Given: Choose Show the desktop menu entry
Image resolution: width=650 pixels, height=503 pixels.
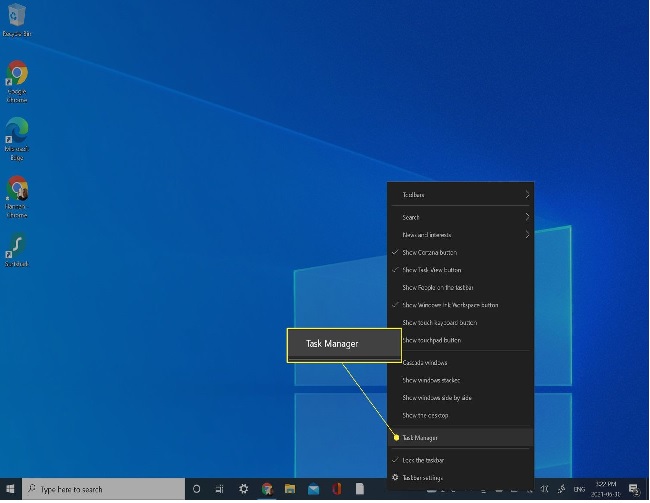Looking at the screenshot, I should [461, 415].
